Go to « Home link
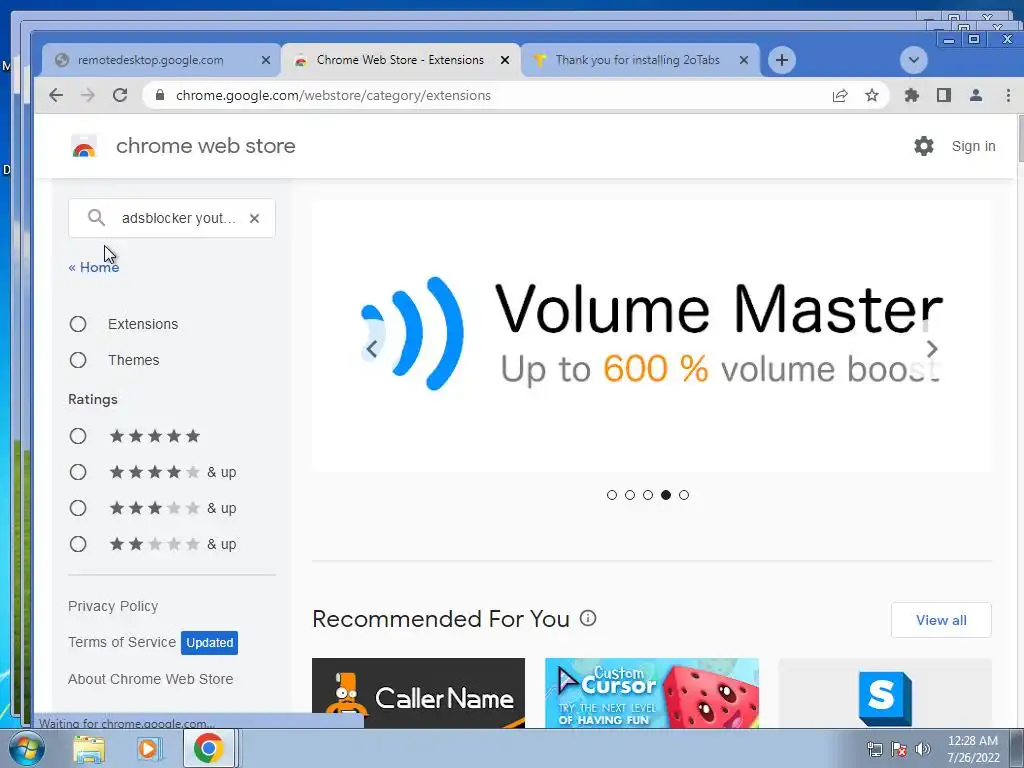The width and height of the screenshot is (1024, 768). pos(94,267)
